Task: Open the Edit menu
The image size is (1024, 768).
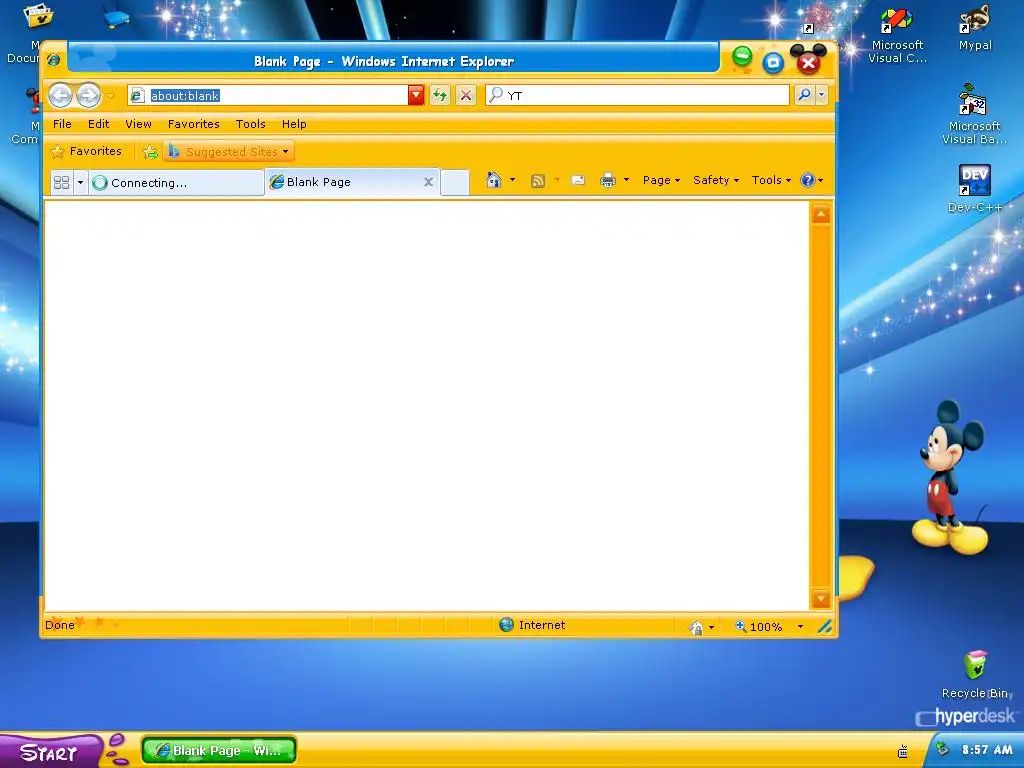Action: [x=99, y=124]
